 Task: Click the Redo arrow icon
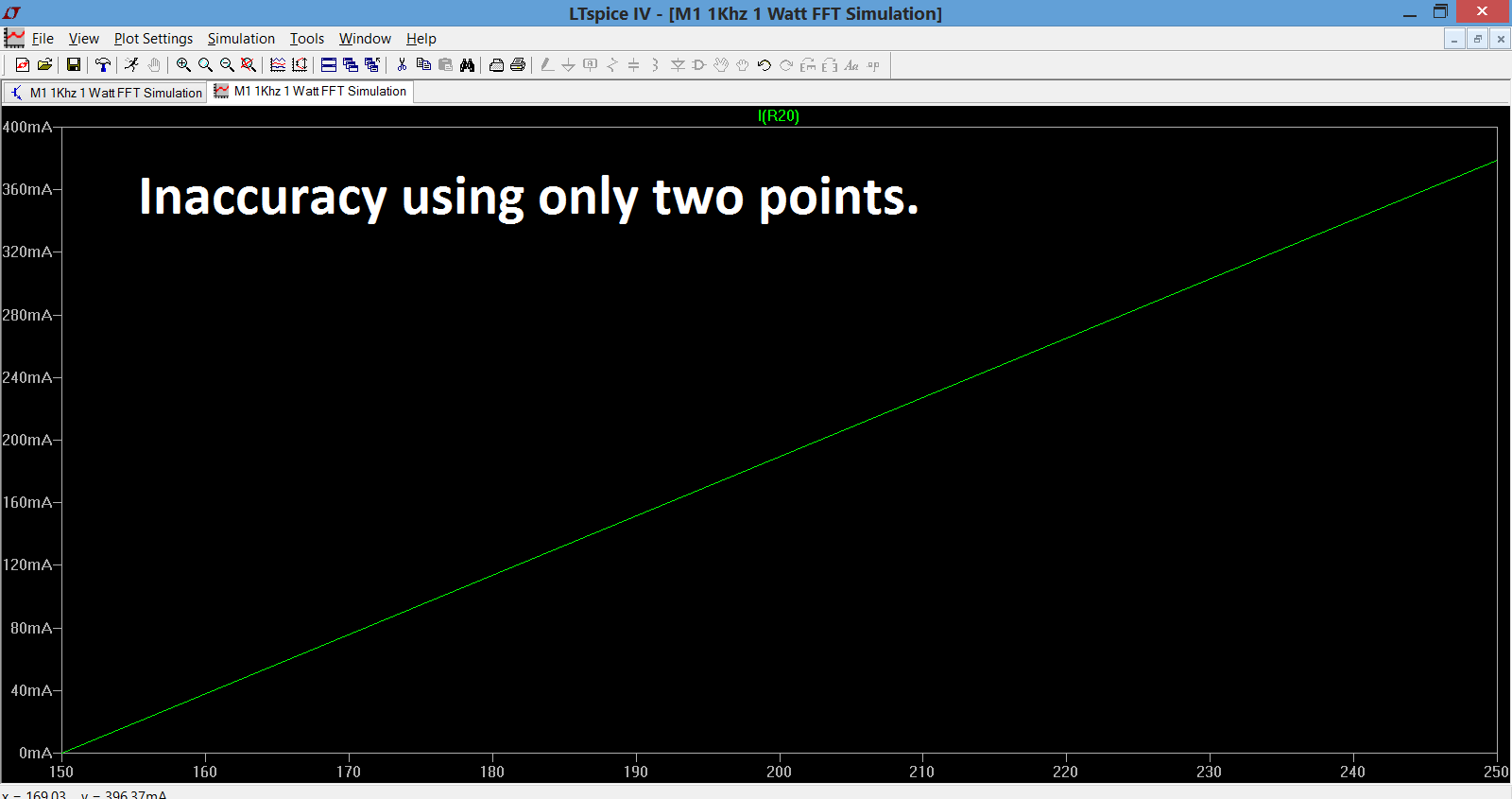tap(786, 64)
